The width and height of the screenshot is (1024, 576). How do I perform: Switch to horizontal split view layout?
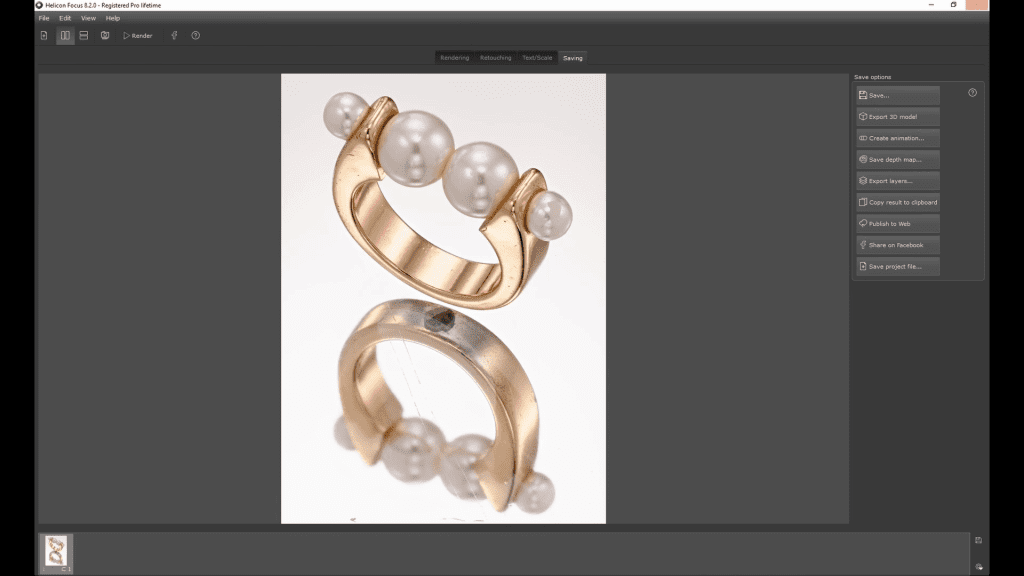coord(84,35)
